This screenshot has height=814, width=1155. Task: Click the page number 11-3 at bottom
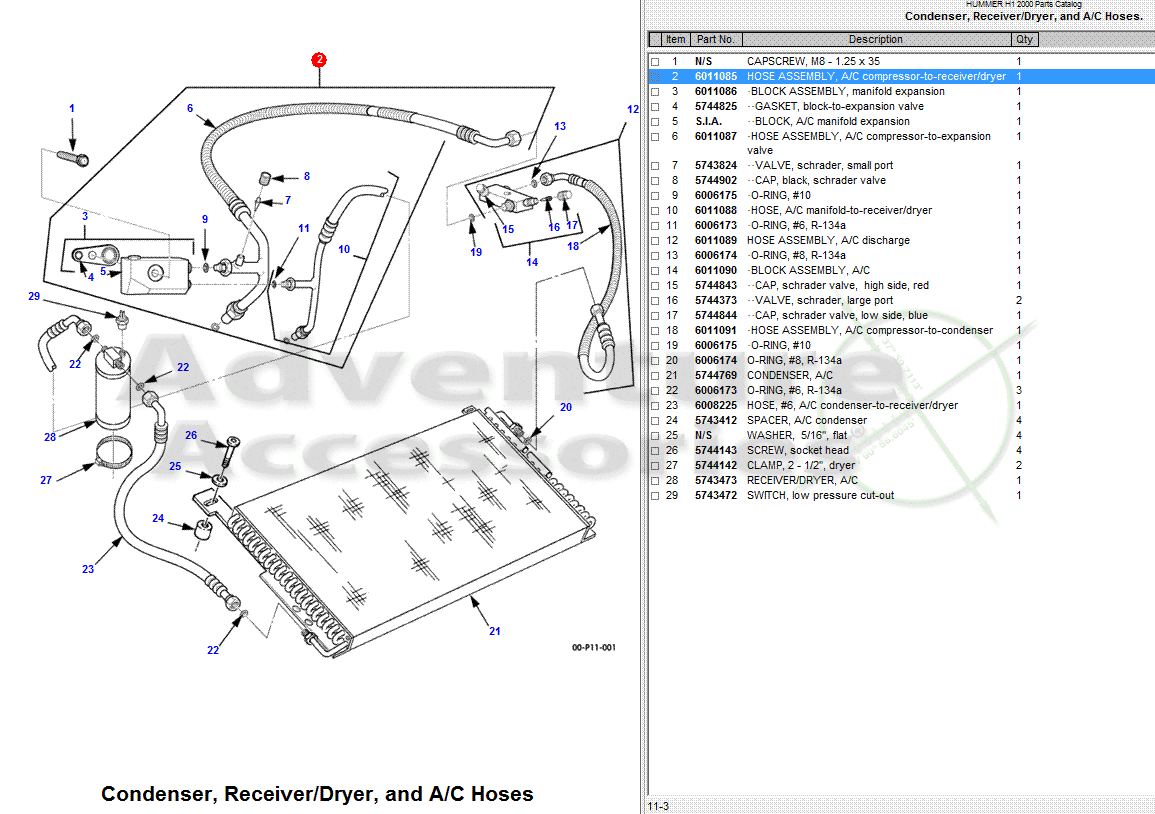660,803
